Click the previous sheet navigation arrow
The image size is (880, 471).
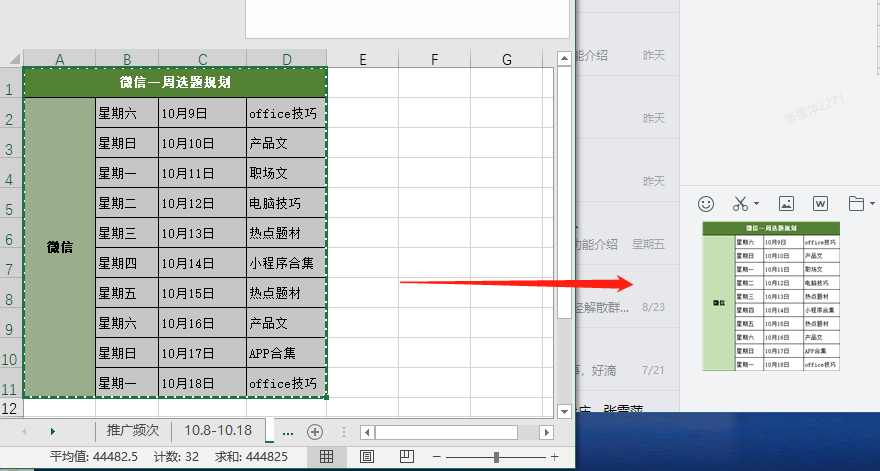[x=24, y=431]
